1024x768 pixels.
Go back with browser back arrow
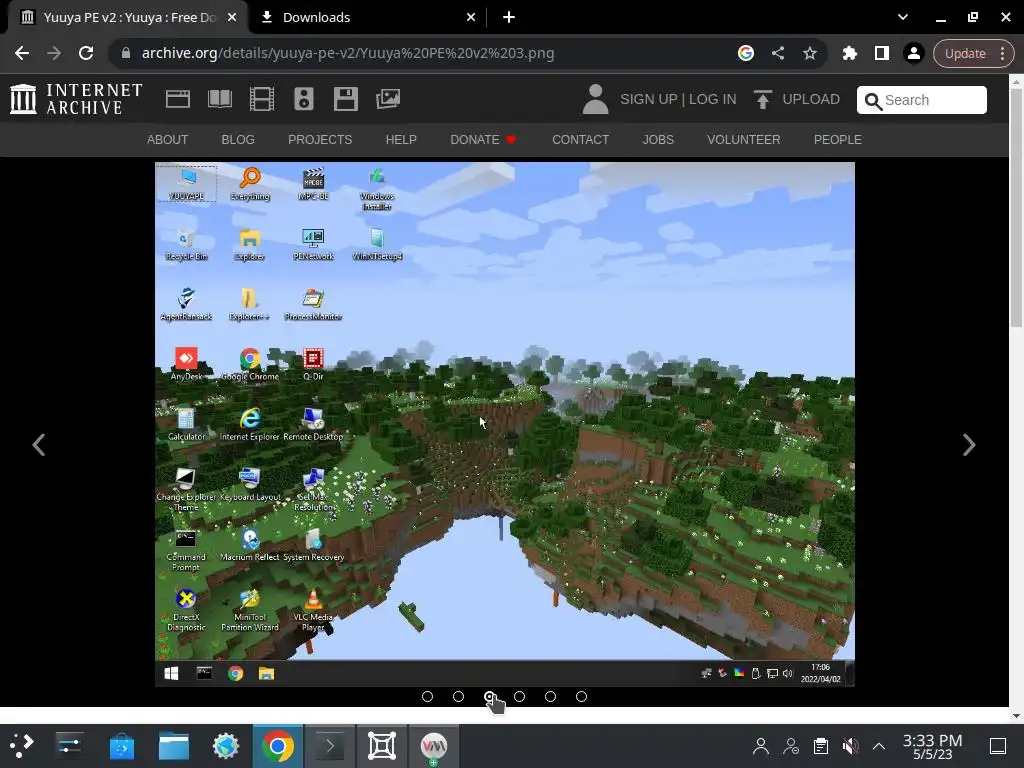(x=22, y=53)
